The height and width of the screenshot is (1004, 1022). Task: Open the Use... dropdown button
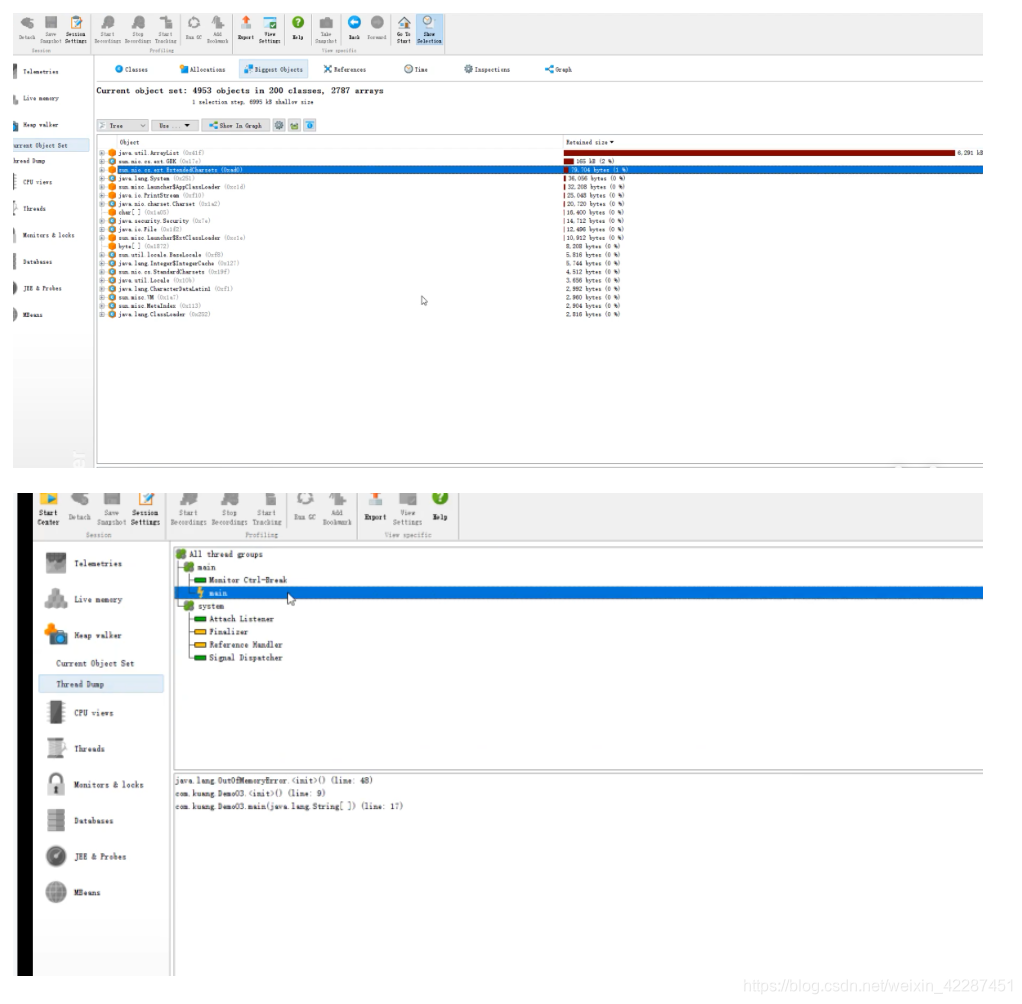click(175, 125)
